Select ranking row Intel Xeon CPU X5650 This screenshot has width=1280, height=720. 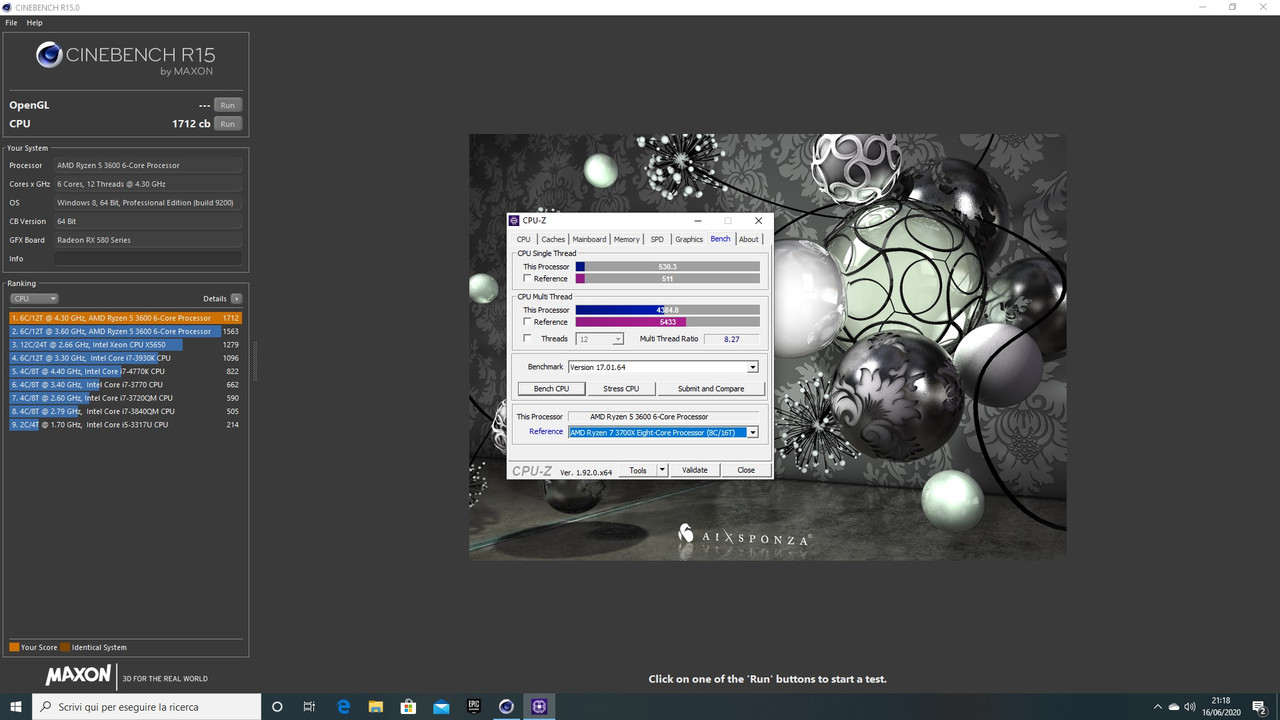coord(126,345)
